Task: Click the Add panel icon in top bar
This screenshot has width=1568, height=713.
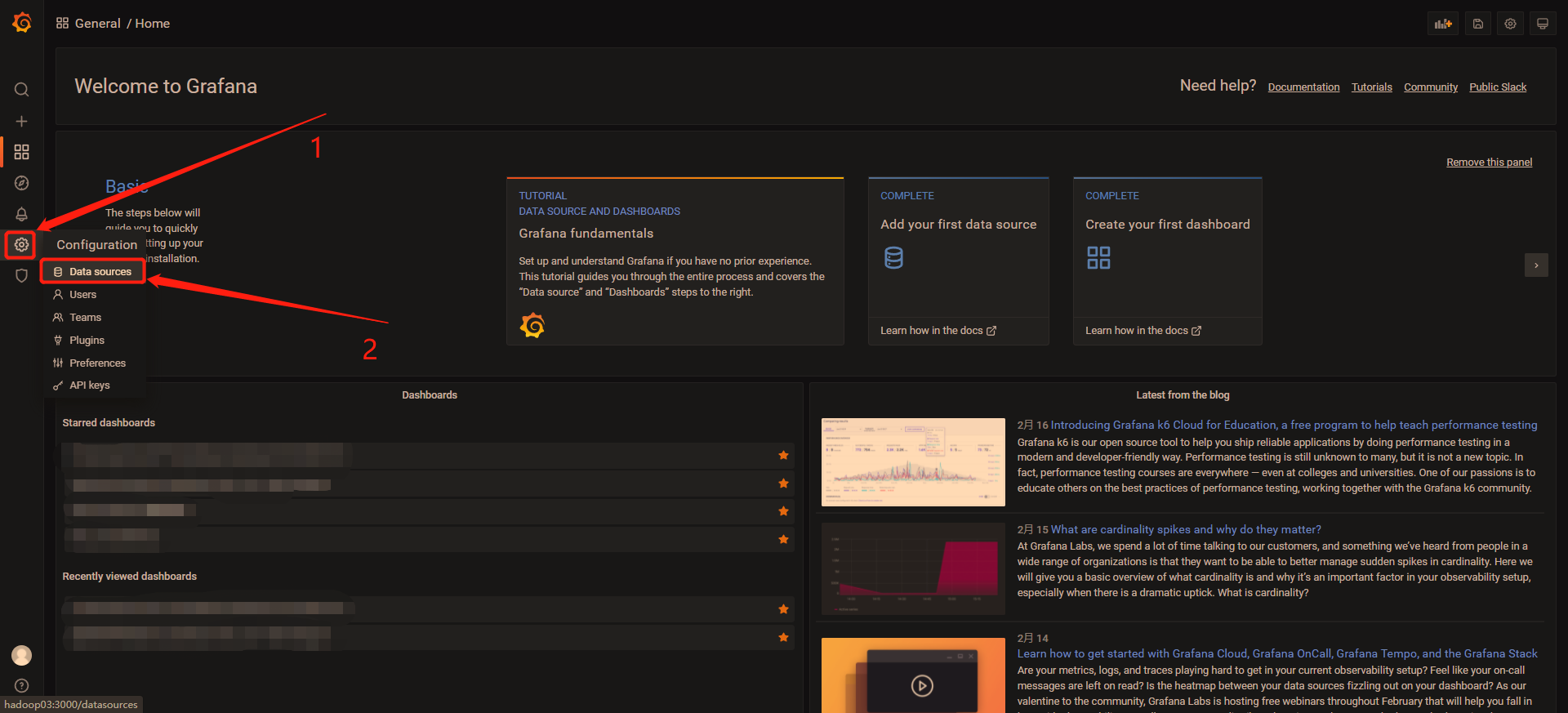Action: click(x=1443, y=24)
